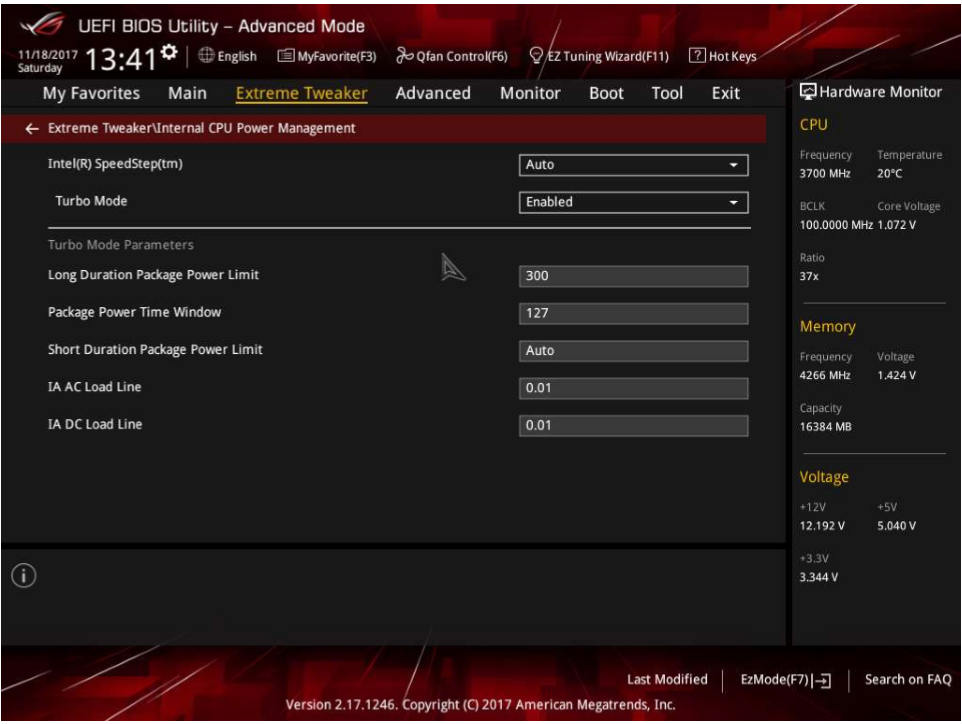Open MyFavorite(F3)
The width and height of the screenshot is (962, 724).
(336, 56)
